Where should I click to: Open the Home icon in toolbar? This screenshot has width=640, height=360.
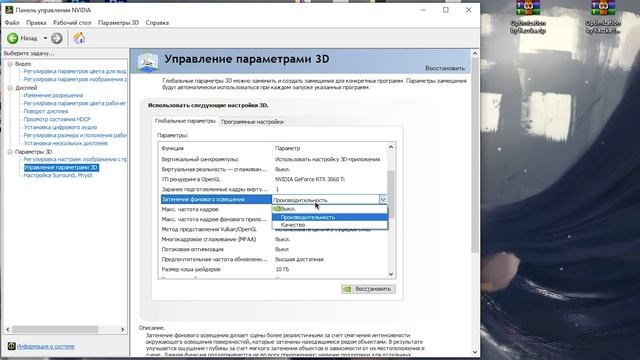(x=79, y=38)
